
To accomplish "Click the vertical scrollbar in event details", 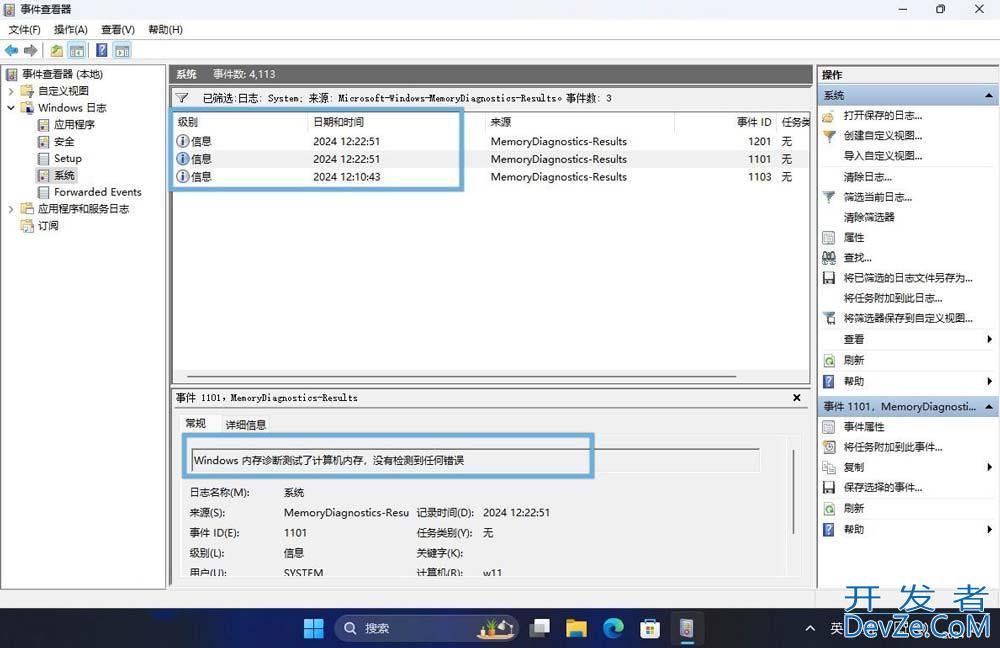I will click(793, 491).
